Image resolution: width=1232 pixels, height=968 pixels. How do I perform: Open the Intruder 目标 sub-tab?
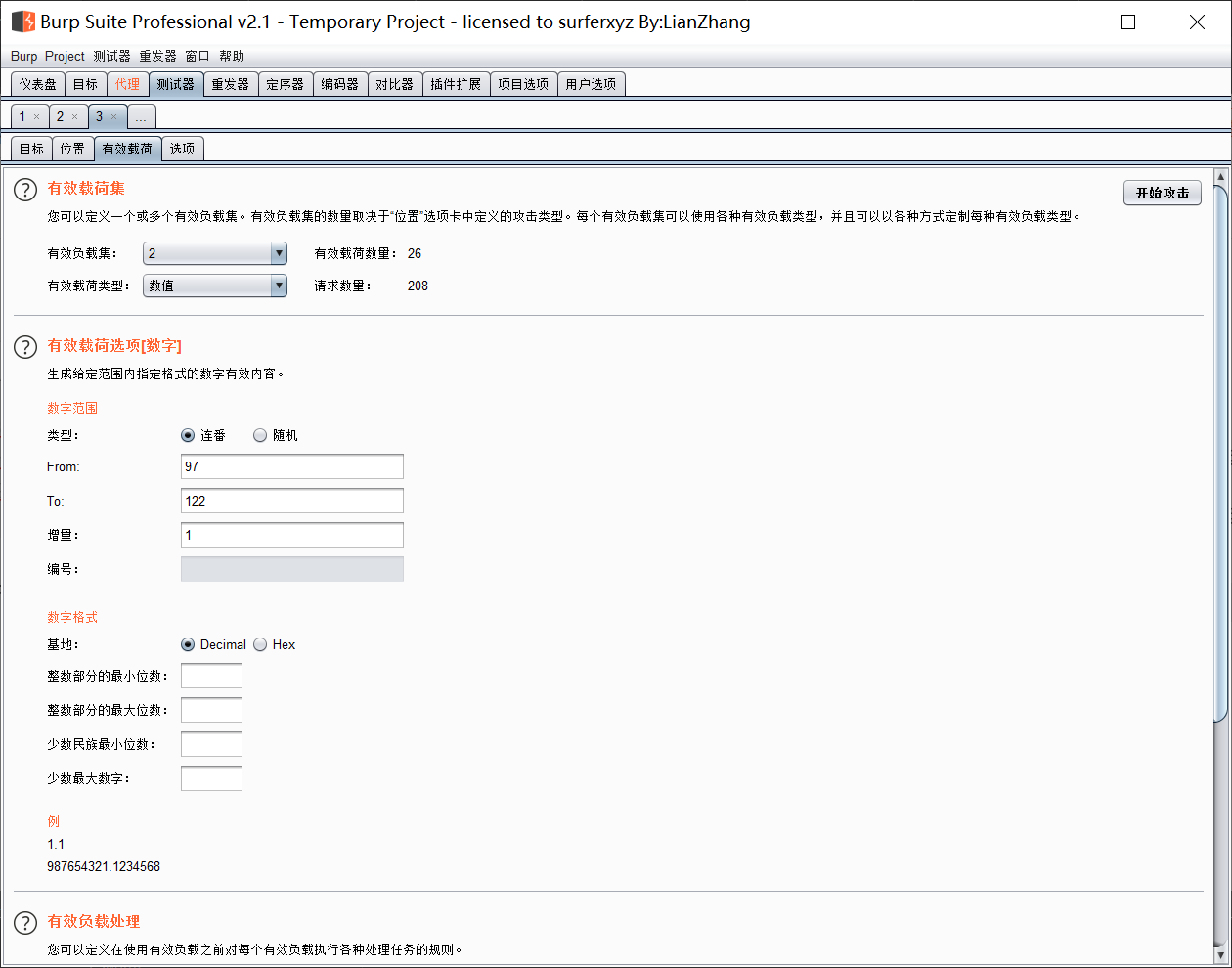tap(31, 150)
